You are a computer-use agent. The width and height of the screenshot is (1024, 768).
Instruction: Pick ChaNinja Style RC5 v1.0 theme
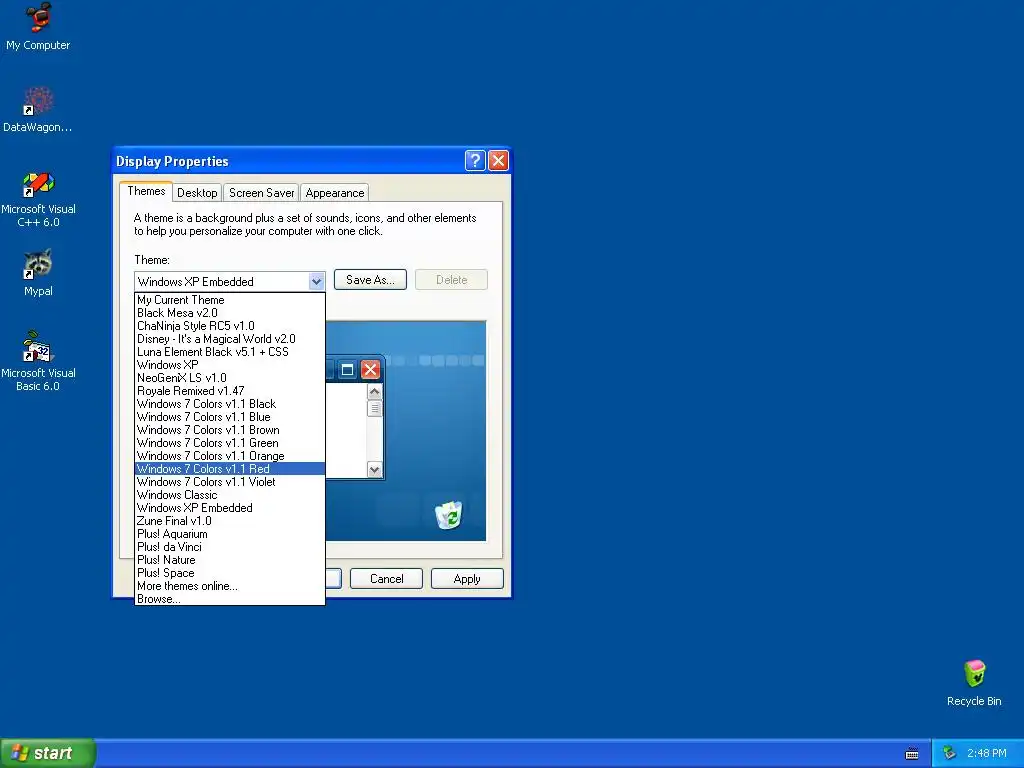click(230, 326)
